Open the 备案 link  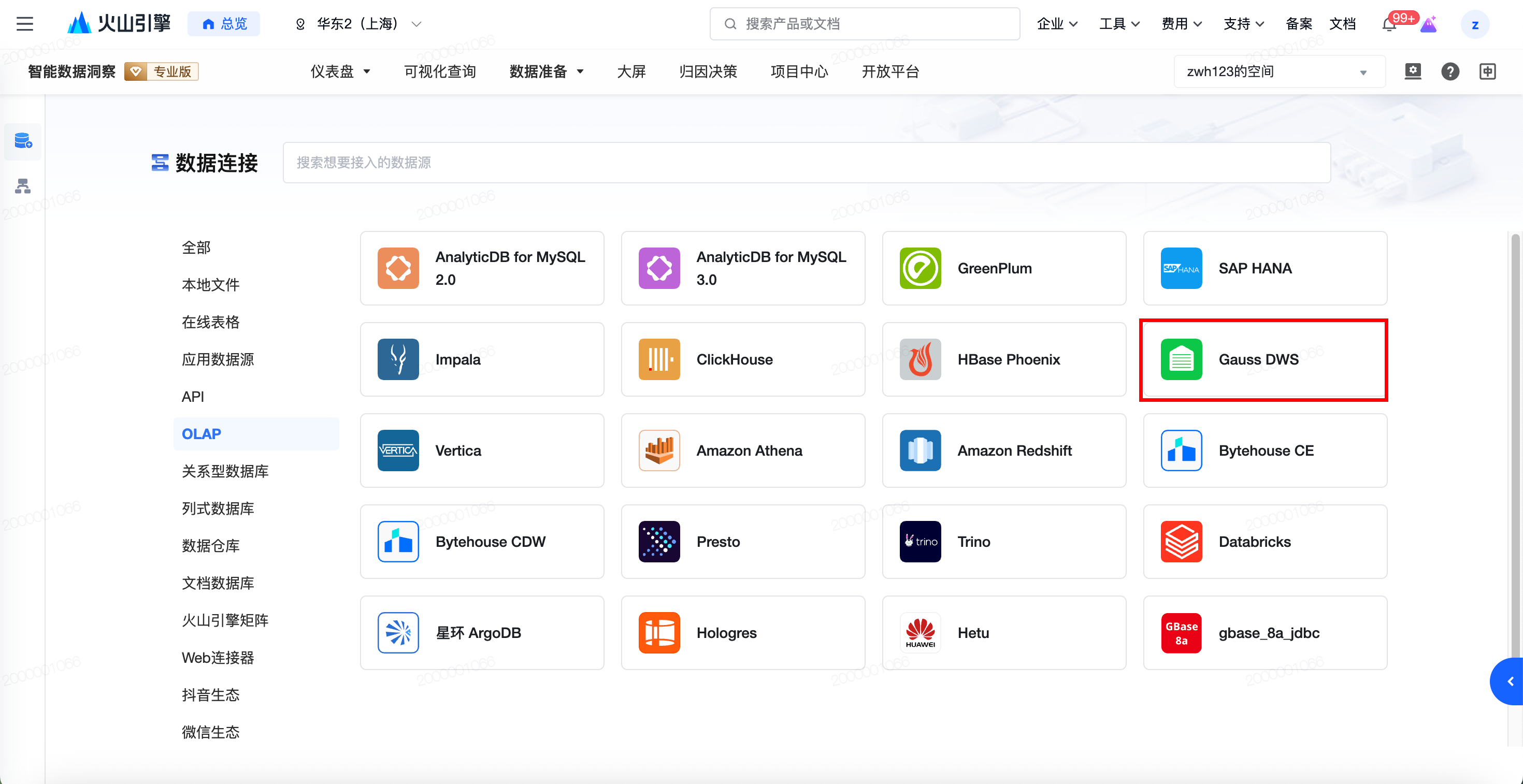click(x=1299, y=24)
